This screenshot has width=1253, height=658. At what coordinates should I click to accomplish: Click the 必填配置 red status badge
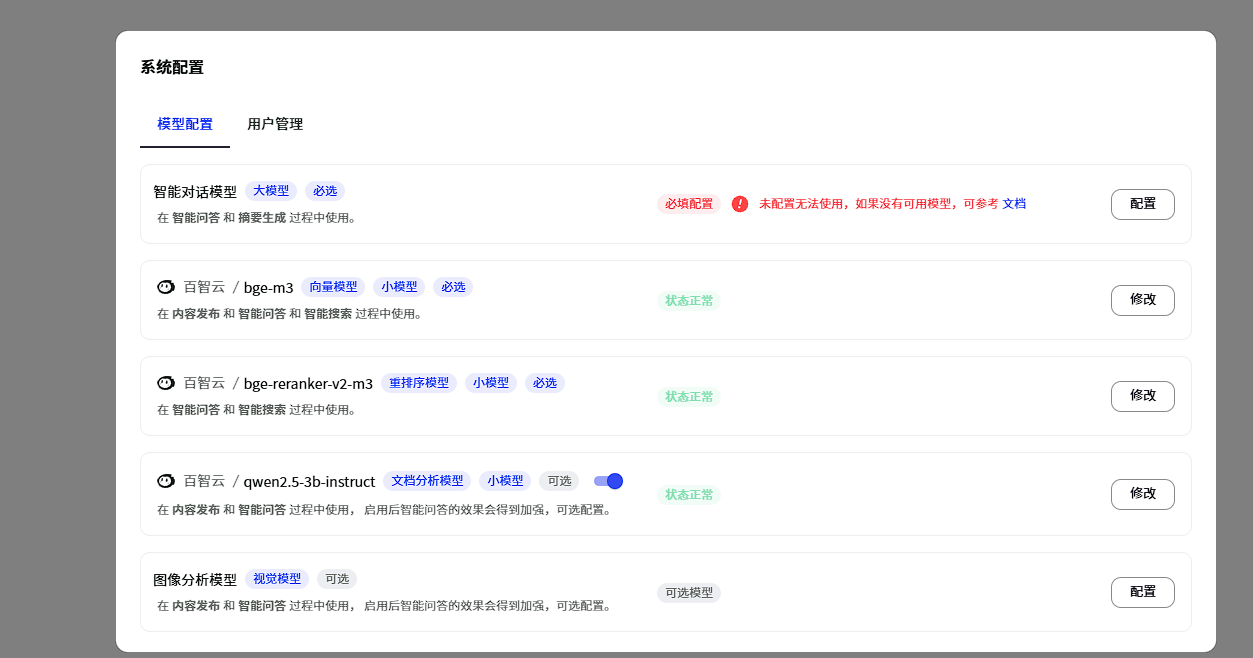[689, 204]
